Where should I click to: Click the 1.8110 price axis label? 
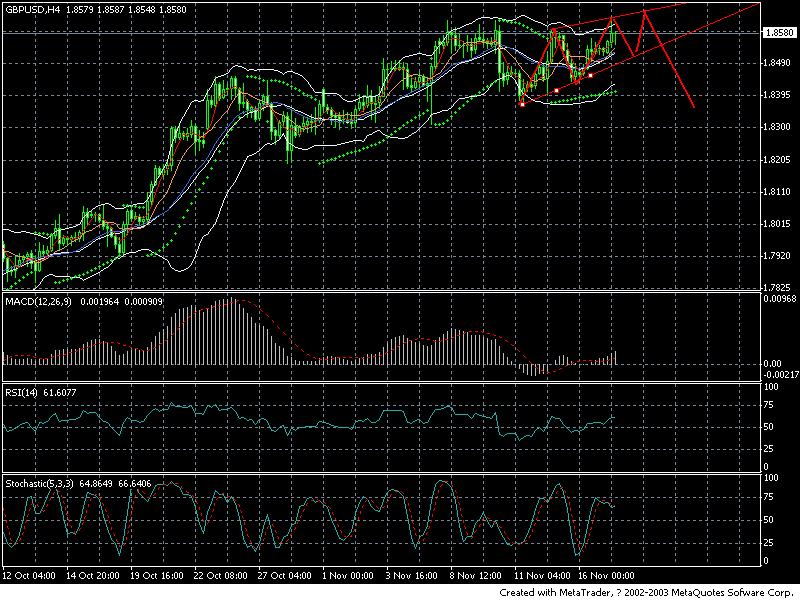click(777, 192)
